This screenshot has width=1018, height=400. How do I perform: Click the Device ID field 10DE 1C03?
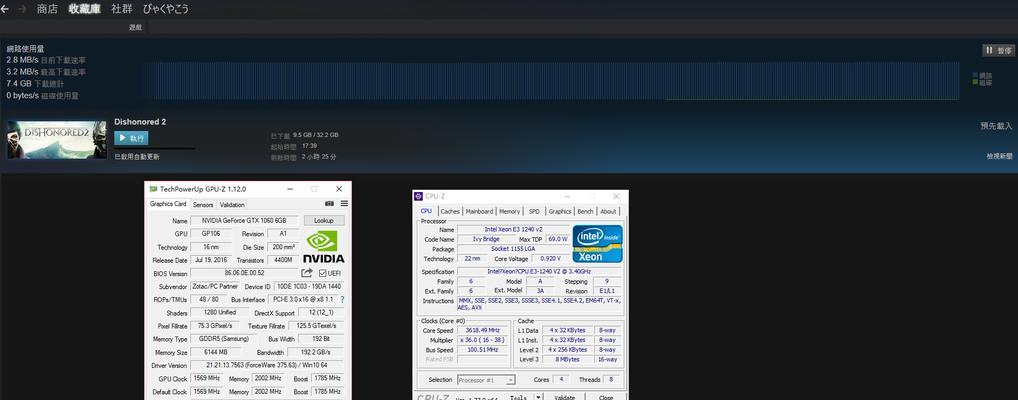tap(309, 286)
